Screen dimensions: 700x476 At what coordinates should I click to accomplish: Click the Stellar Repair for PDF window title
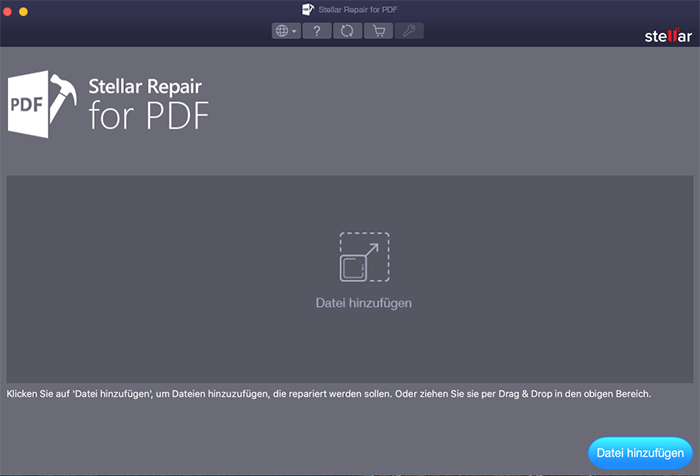[x=358, y=9]
